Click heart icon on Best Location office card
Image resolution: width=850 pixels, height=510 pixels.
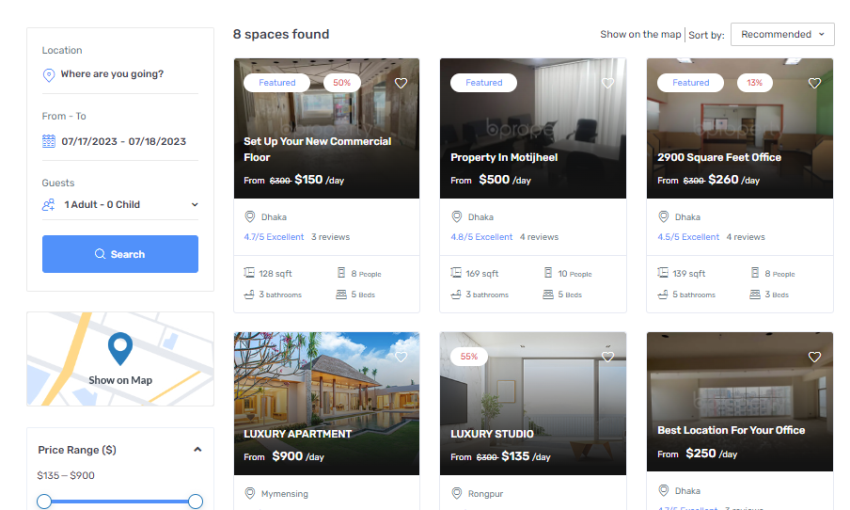pos(814,357)
